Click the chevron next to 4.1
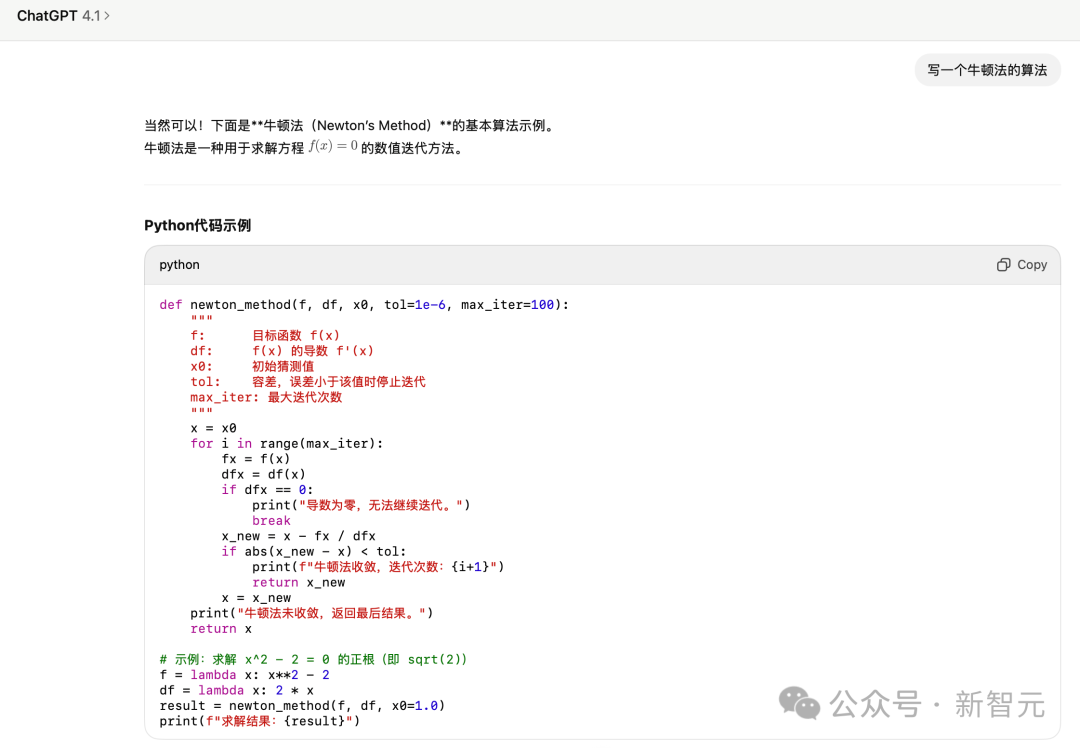Image resolution: width=1080 pixels, height=748 pixels. tap(107, 16)
